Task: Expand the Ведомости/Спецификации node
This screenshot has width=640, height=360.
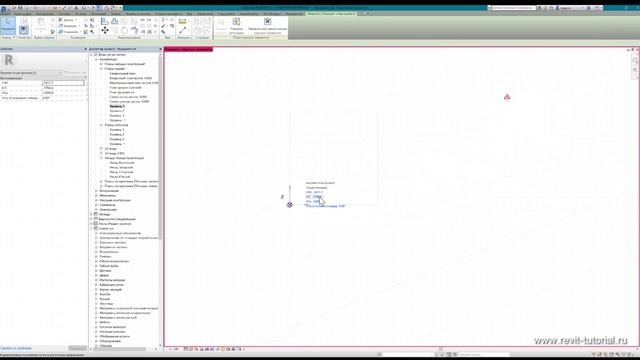Action: 91,219
